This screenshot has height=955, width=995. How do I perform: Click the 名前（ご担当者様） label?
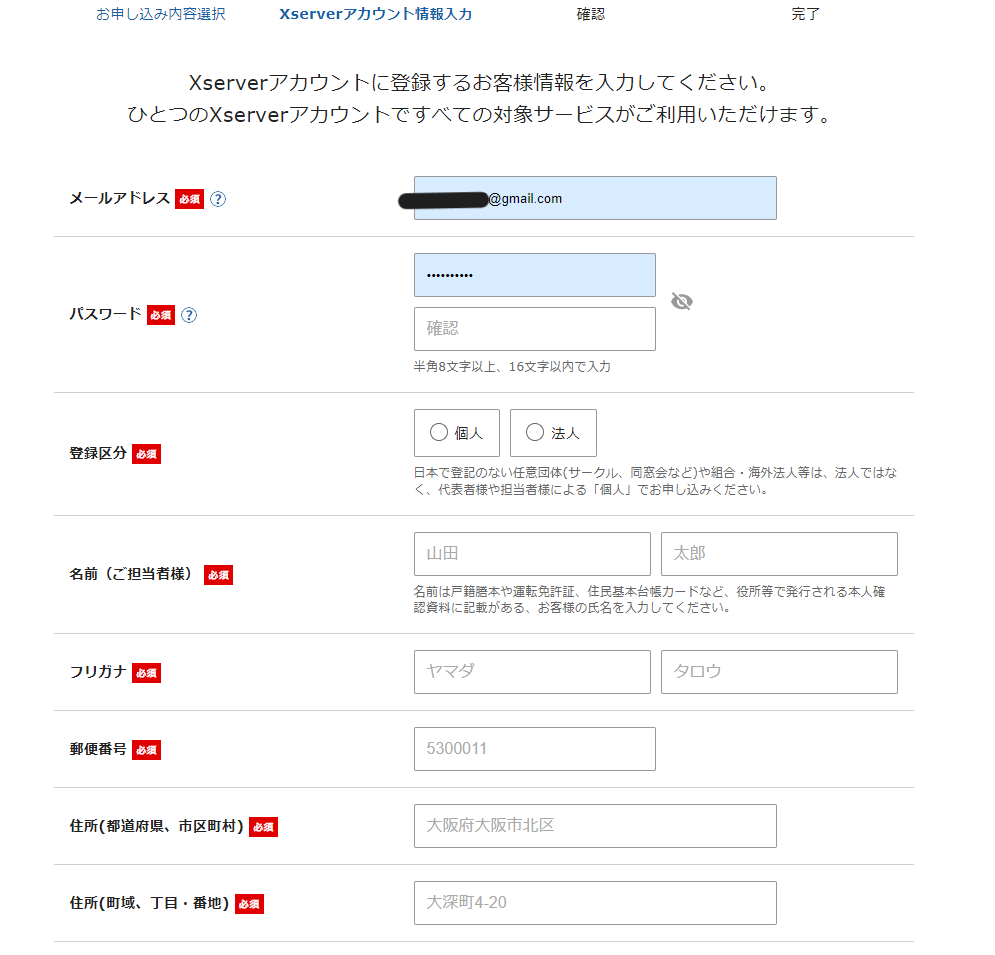click(x=131, y=574)
